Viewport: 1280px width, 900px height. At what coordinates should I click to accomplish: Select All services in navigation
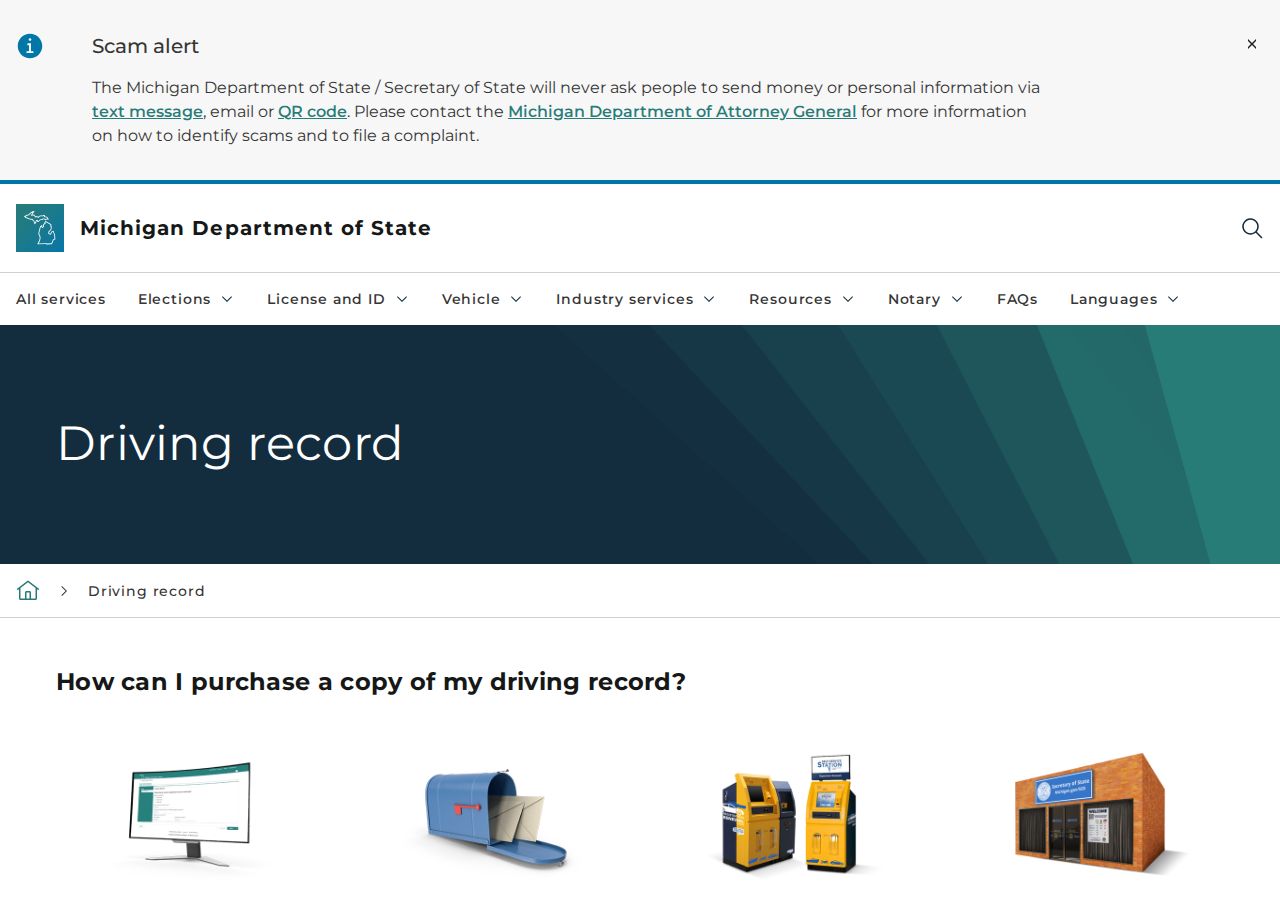pyautogui.click(x=61, y=299)
